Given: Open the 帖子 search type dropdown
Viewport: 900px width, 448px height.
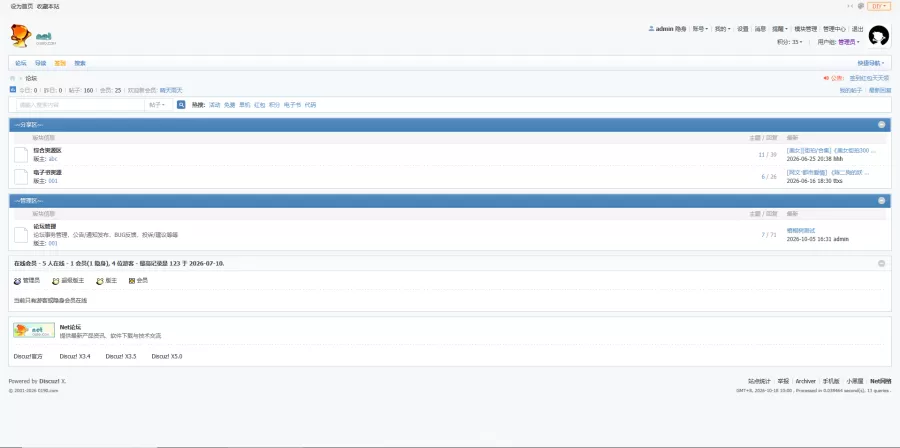Looking at the screenshot, I should pyautogui.click(x=157, y=104).
